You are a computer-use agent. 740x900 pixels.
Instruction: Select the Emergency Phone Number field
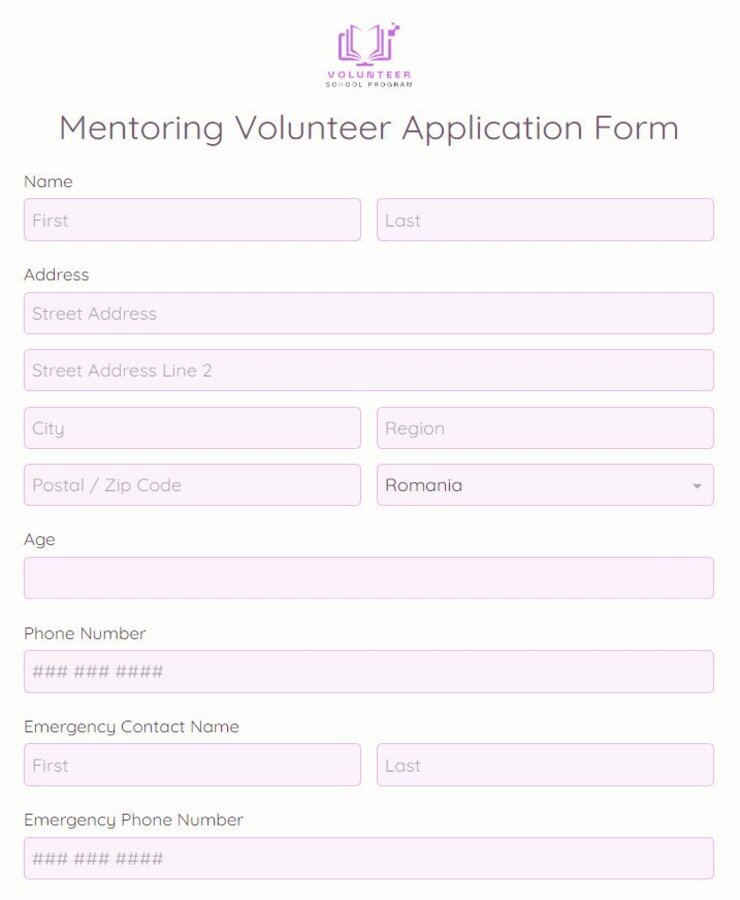click(368, 858)
